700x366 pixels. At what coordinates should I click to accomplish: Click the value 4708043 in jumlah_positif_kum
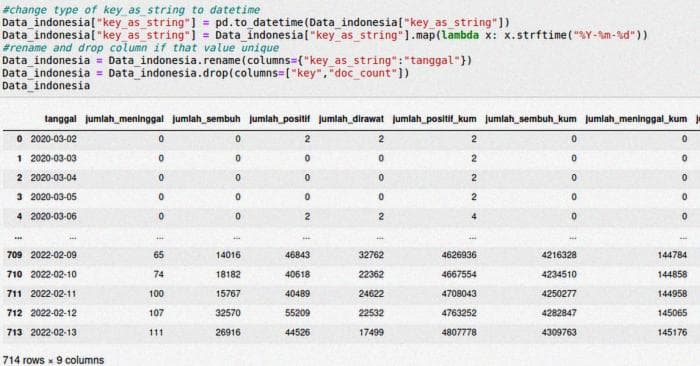pos(459,294)
